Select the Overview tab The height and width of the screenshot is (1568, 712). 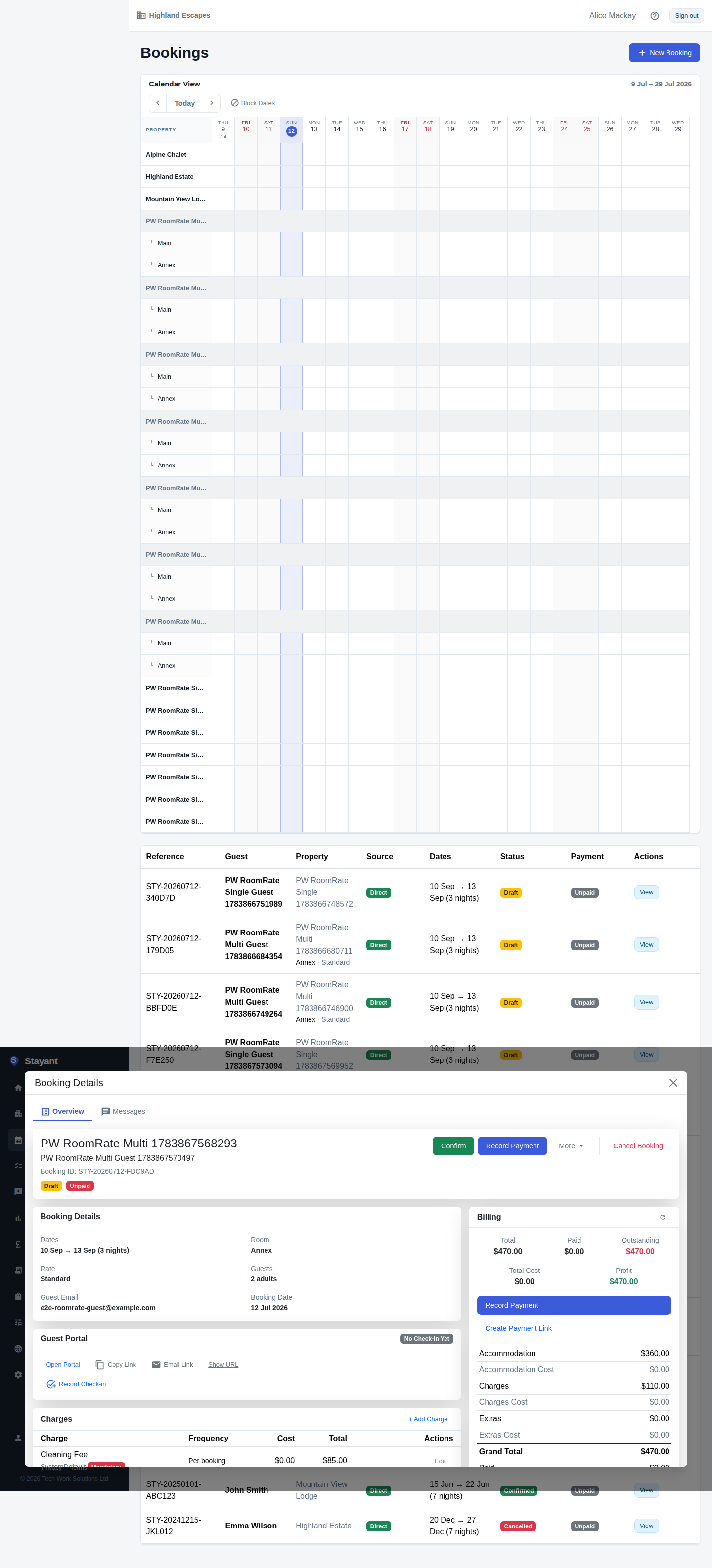click(62, 1111)
